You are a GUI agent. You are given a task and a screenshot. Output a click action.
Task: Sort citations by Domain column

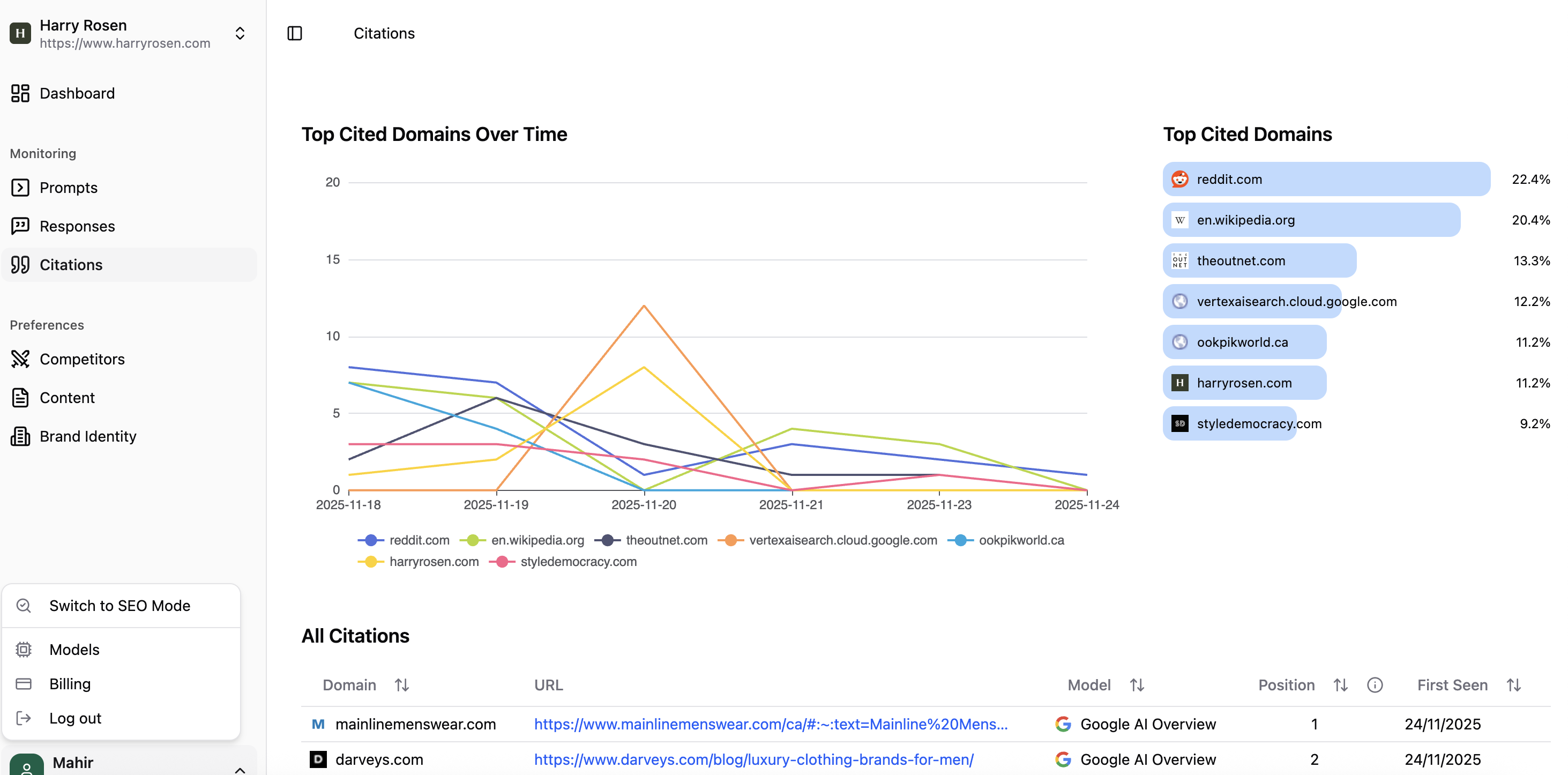(x=401, y=685)
